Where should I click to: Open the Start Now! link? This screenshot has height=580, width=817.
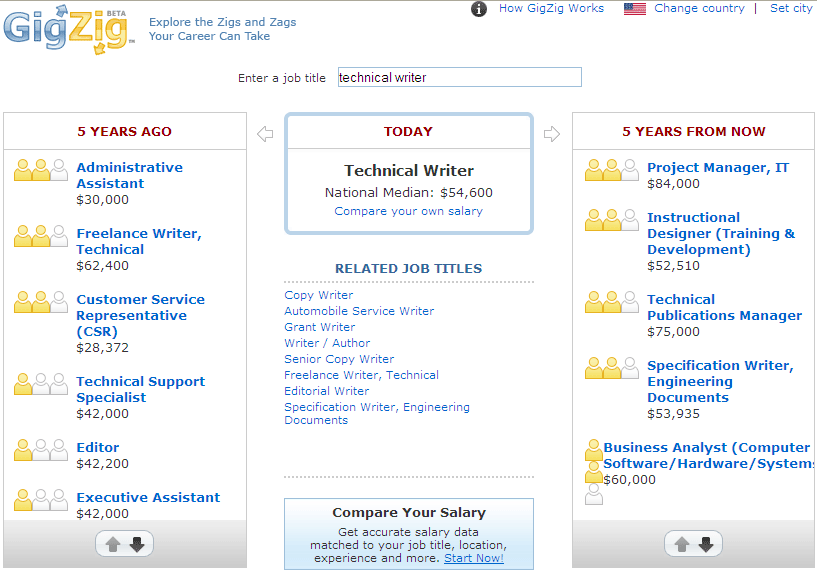click(x=474, y=558)
